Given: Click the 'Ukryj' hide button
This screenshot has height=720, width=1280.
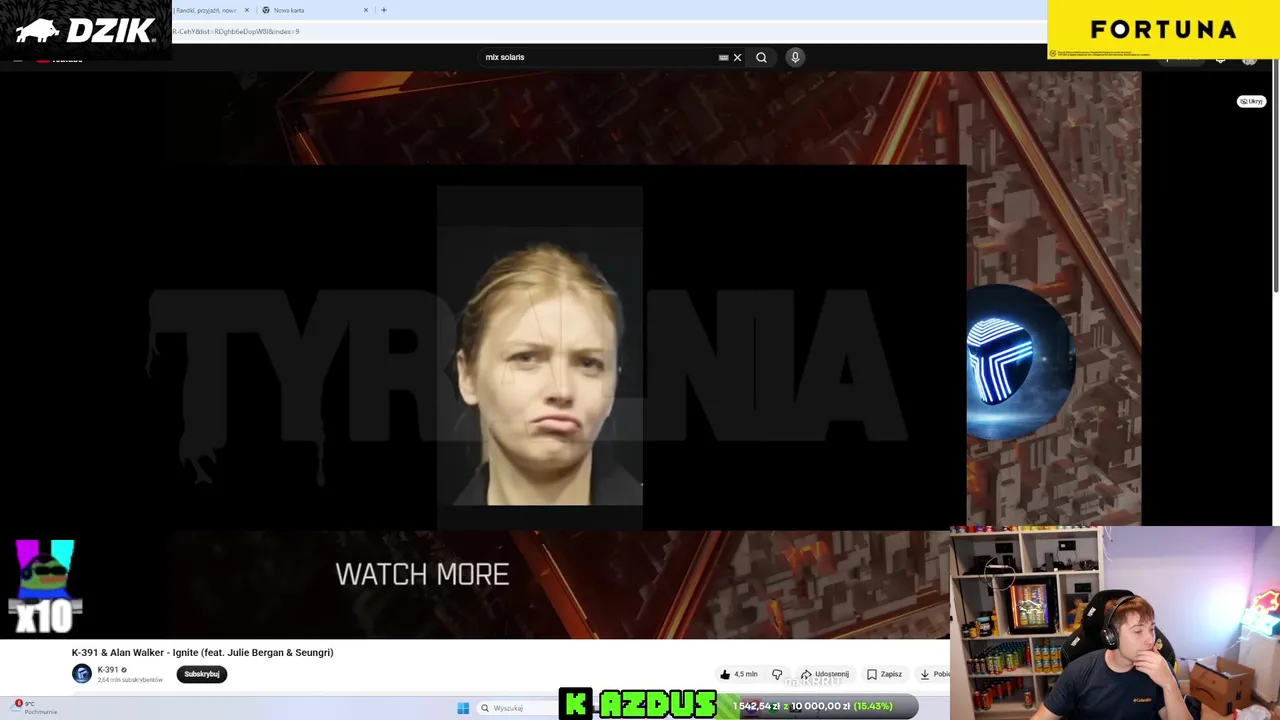Looking at the screenshot, I should (1251, 101).
